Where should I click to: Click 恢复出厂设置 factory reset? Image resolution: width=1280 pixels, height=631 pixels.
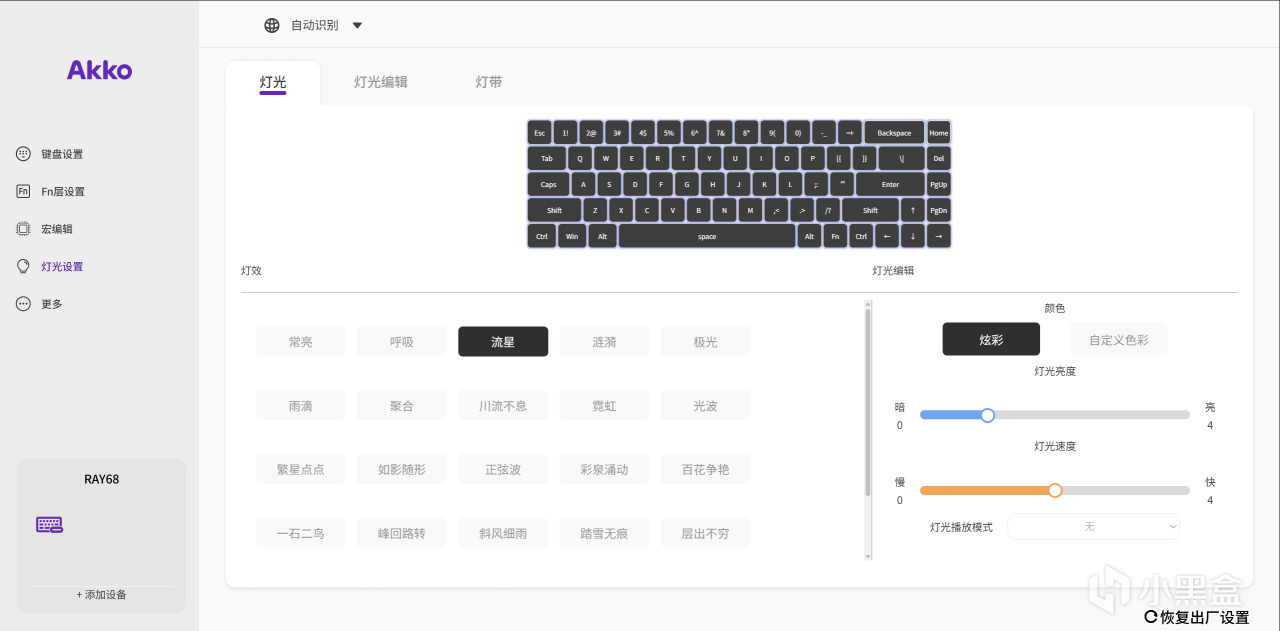click(x=1197, y=617)
